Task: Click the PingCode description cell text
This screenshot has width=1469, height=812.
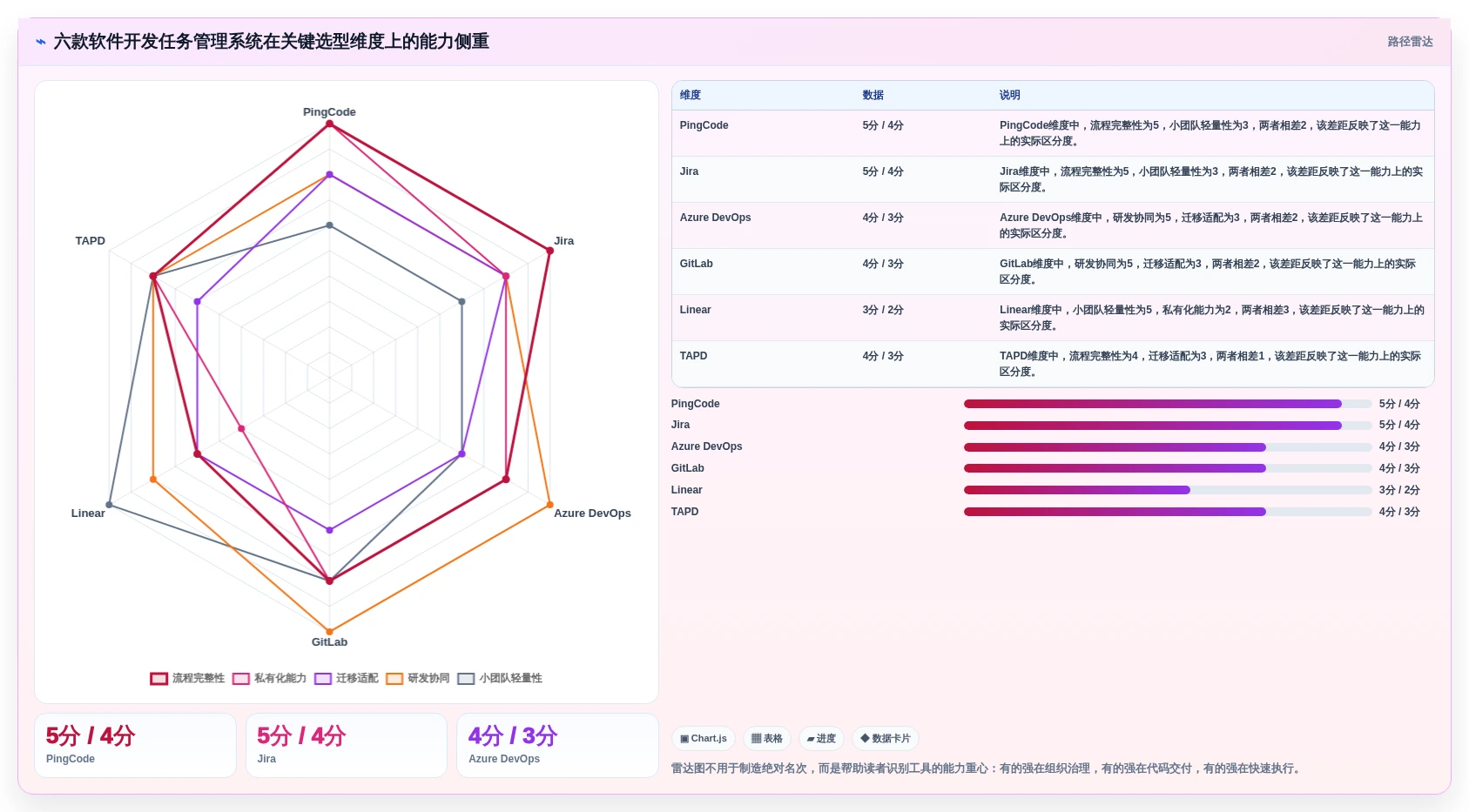Action: (1211, 133)
